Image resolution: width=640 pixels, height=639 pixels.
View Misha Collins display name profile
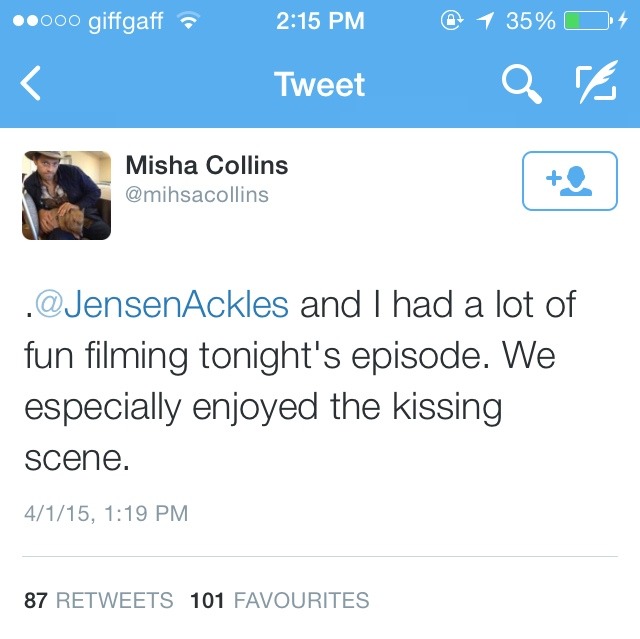coord(207,165)
